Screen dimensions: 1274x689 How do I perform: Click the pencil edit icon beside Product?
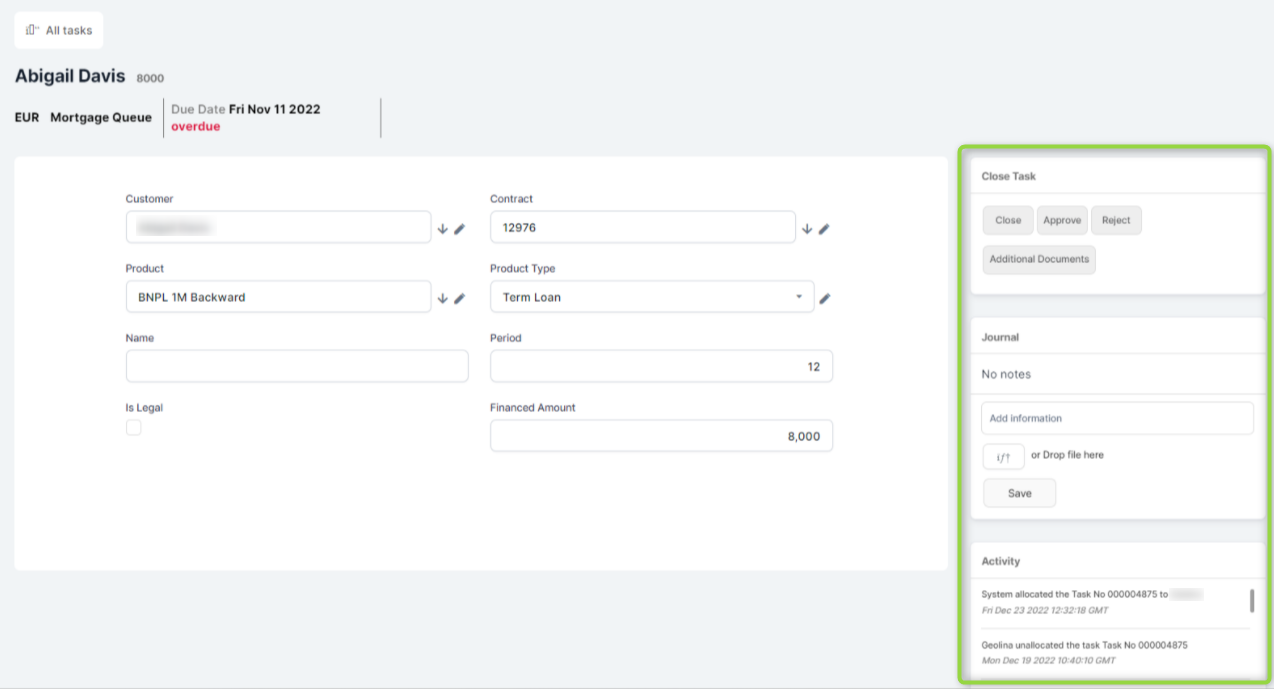(x=460, y=298)
